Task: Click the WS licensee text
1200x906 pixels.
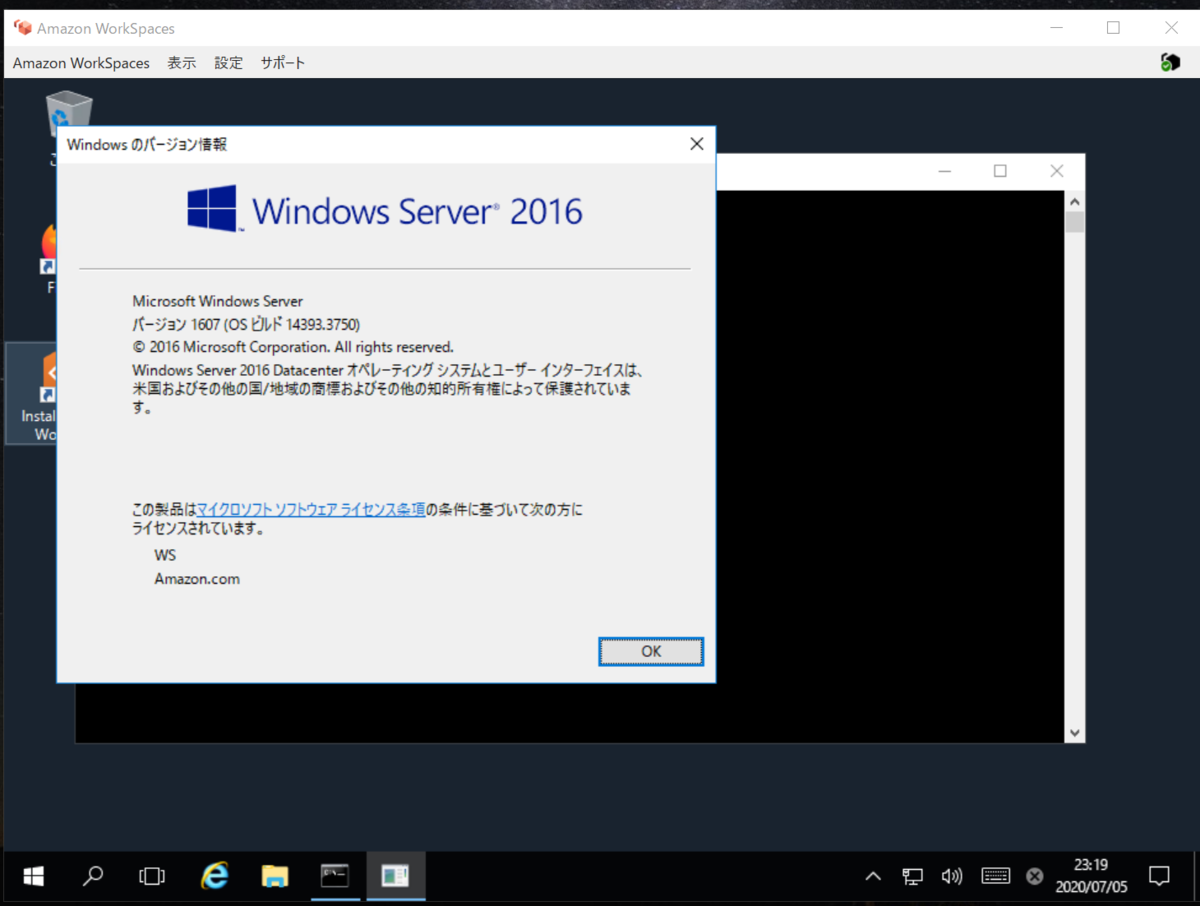Action: [x=165, y=555]
